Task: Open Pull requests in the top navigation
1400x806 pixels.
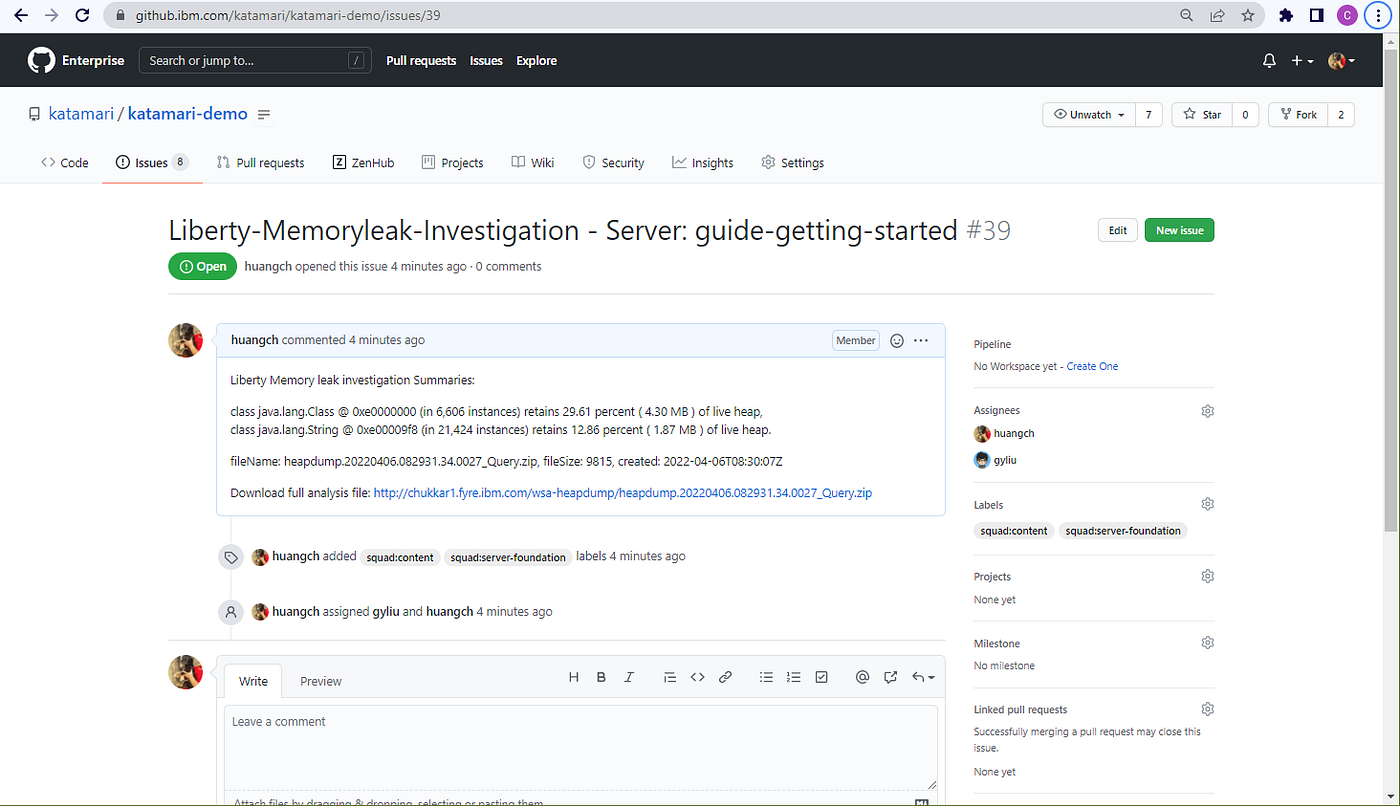Action: [421, 61]
